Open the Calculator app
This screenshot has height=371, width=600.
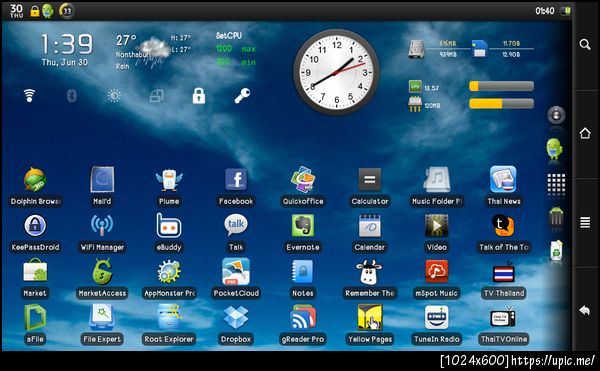click(x=370, y=179)
